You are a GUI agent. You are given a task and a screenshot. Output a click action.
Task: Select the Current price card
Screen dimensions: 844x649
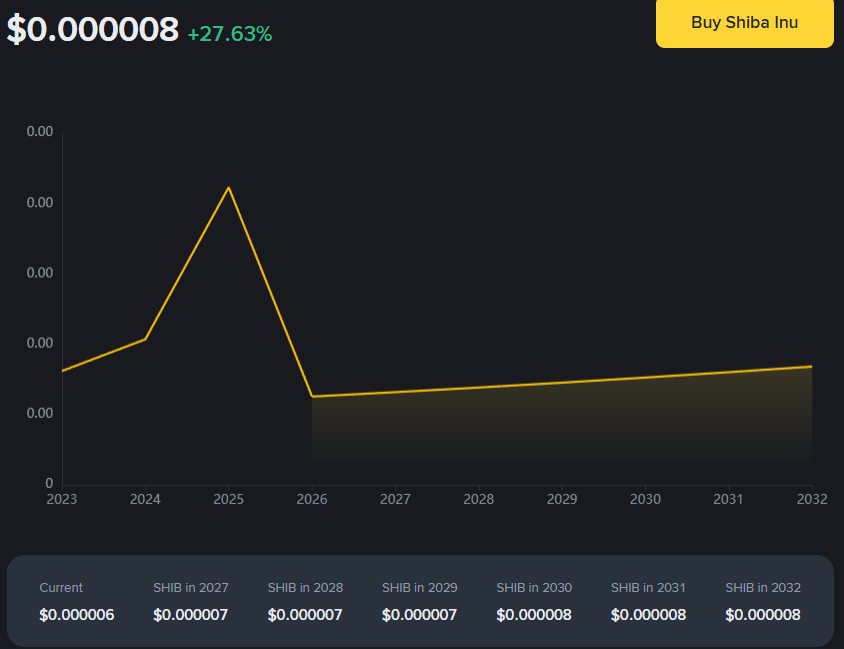pos(77,601)
